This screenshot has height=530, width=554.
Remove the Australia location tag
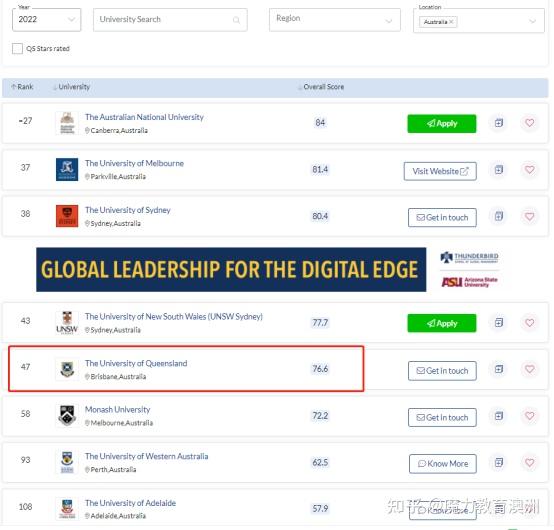click(451, 22)
